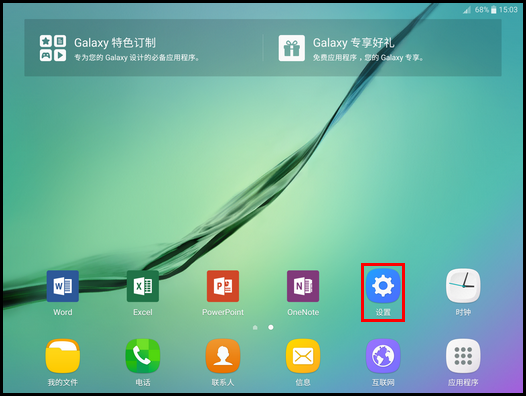The image size is (526, 396).
Task: Tap the 68% battery percentage text
Action: click(482, 10)
